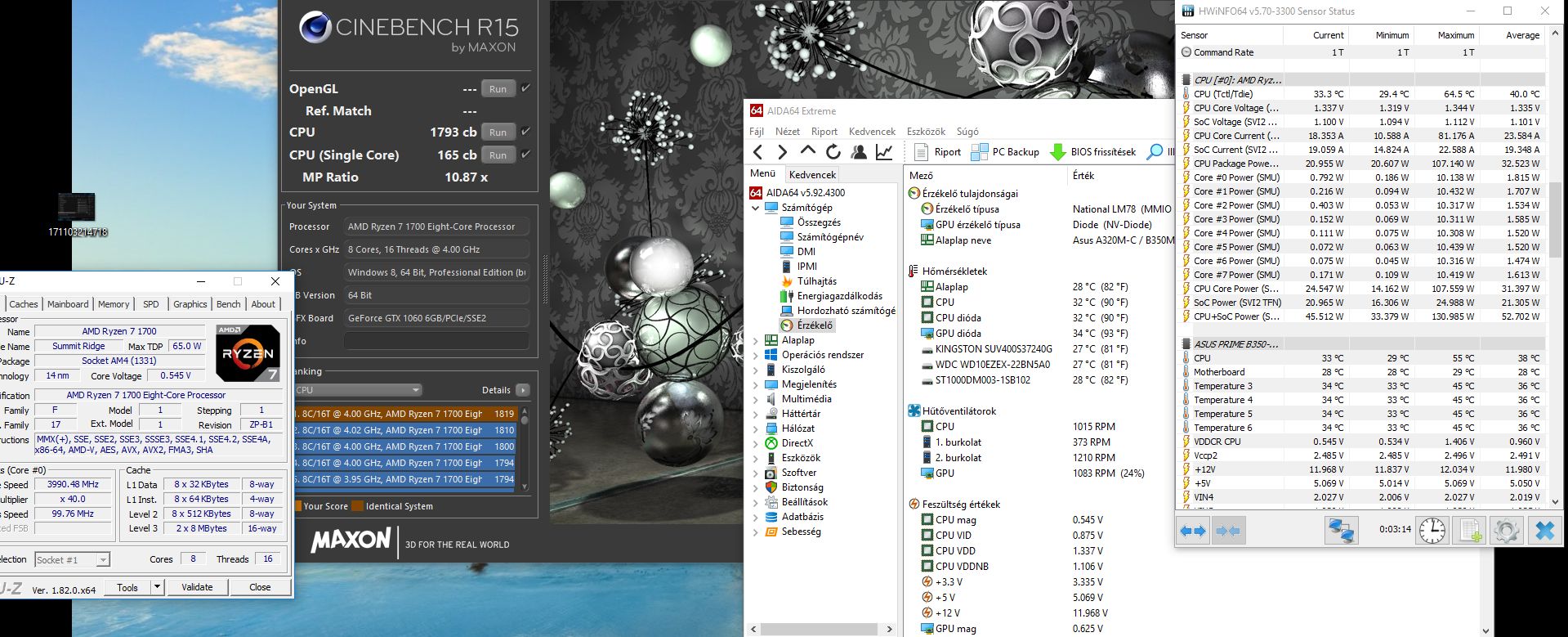Run the CPU benchmark in Cinebench
Viewport: 1568px width, 637px height.
pyautogui.click(x=498, y=132)
